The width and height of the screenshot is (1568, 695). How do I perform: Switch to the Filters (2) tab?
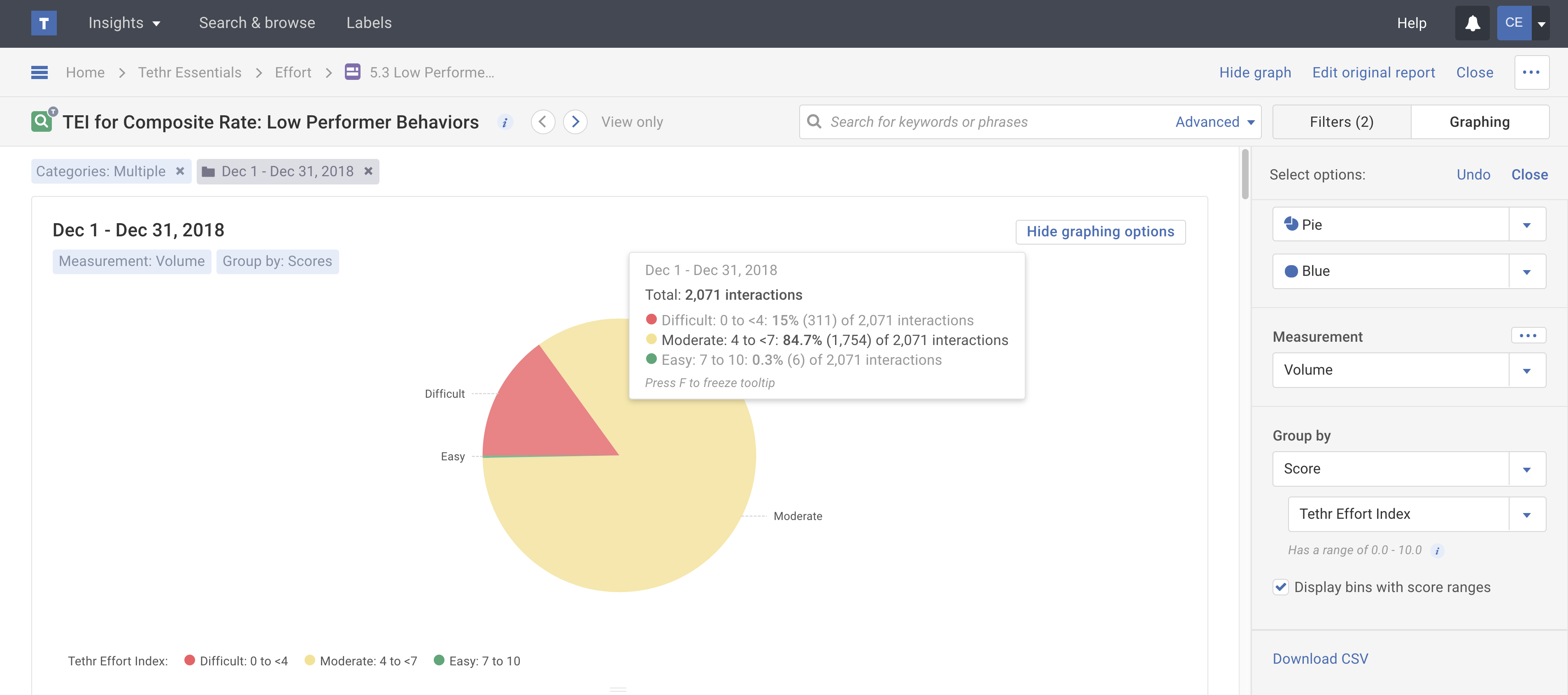coord(1341,122)
